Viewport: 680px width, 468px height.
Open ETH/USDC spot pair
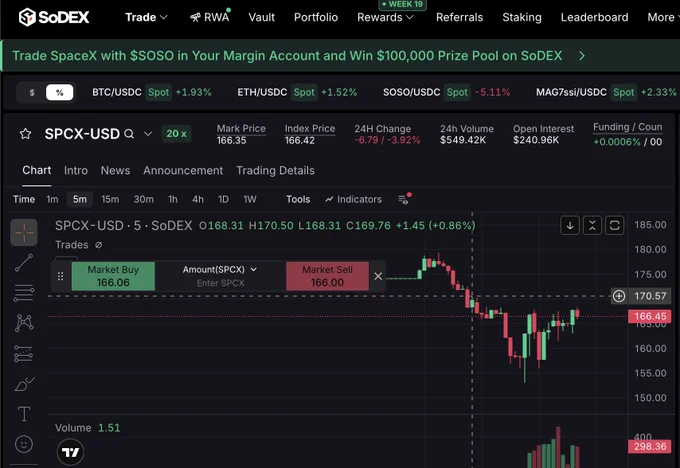(297, 92)
